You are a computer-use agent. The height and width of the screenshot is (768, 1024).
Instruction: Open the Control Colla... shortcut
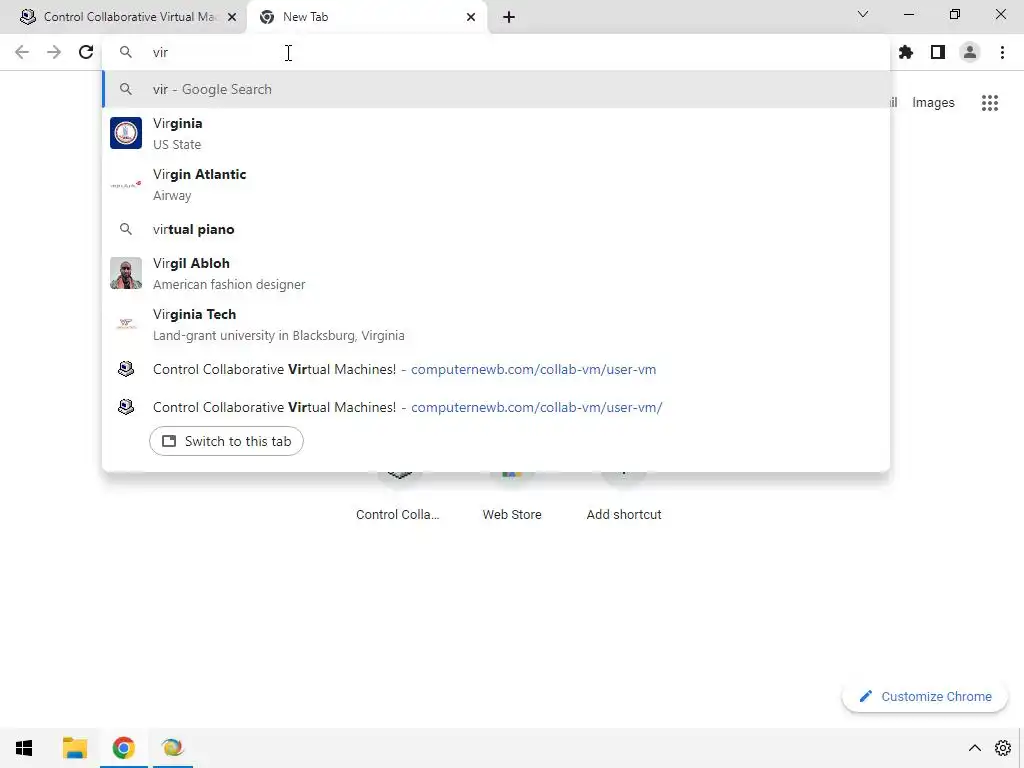point(398,496)
